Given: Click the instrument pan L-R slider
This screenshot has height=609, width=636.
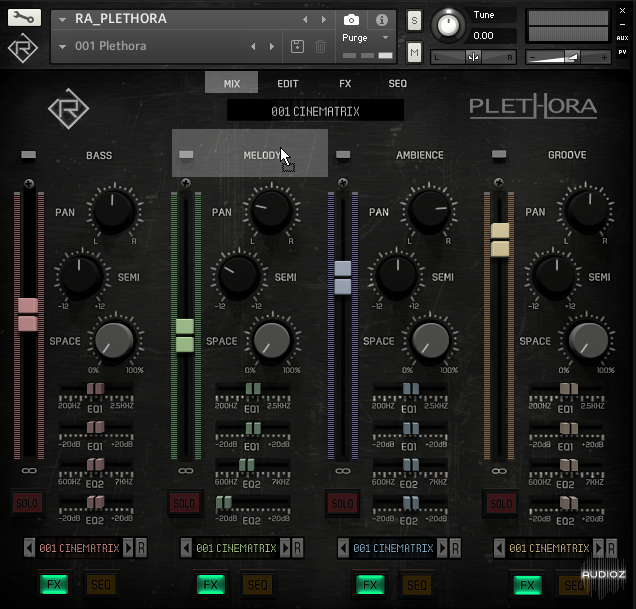Looking at the screenshot, I should (473, 57).
